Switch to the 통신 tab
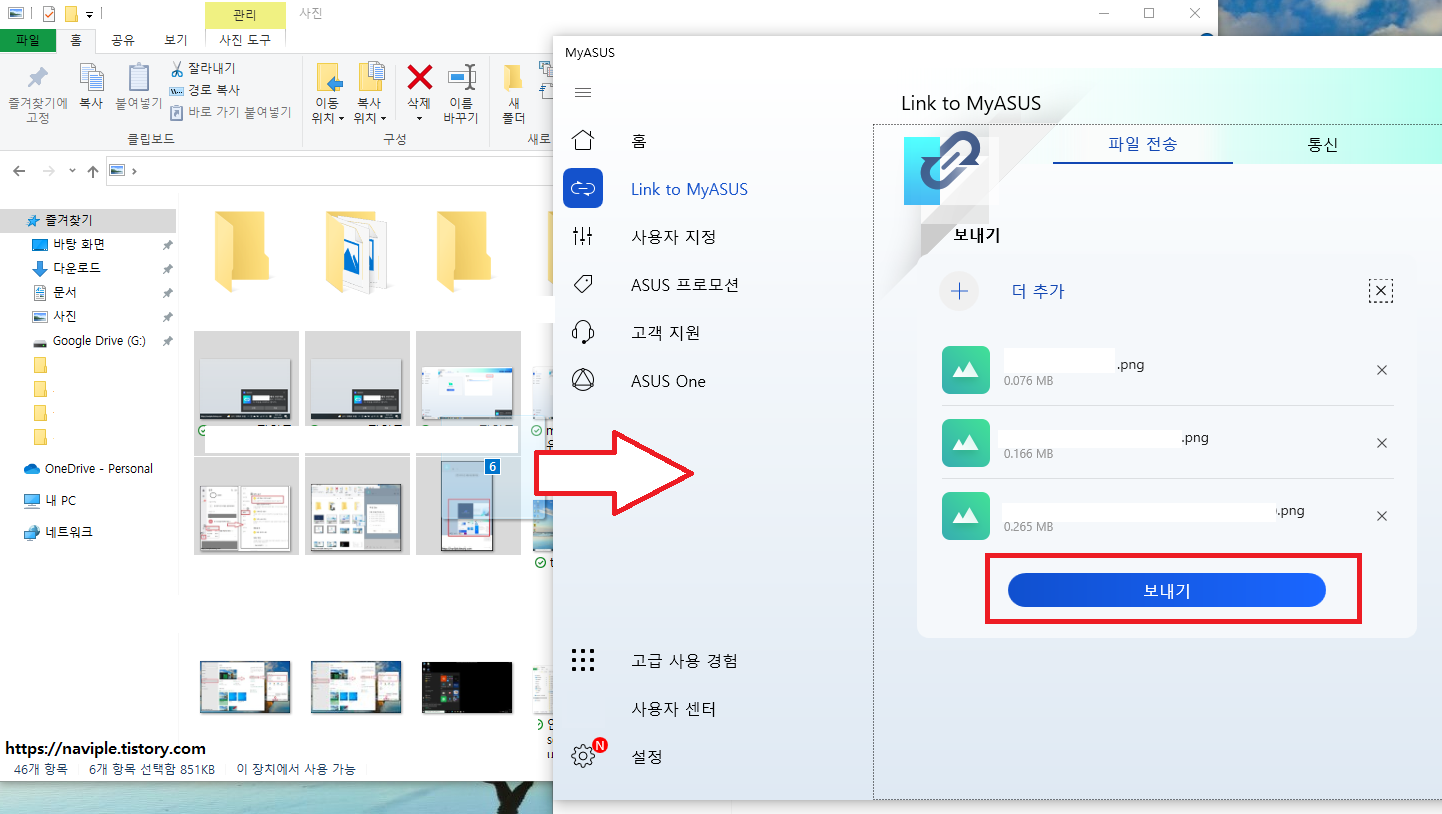 point(1323,144)
